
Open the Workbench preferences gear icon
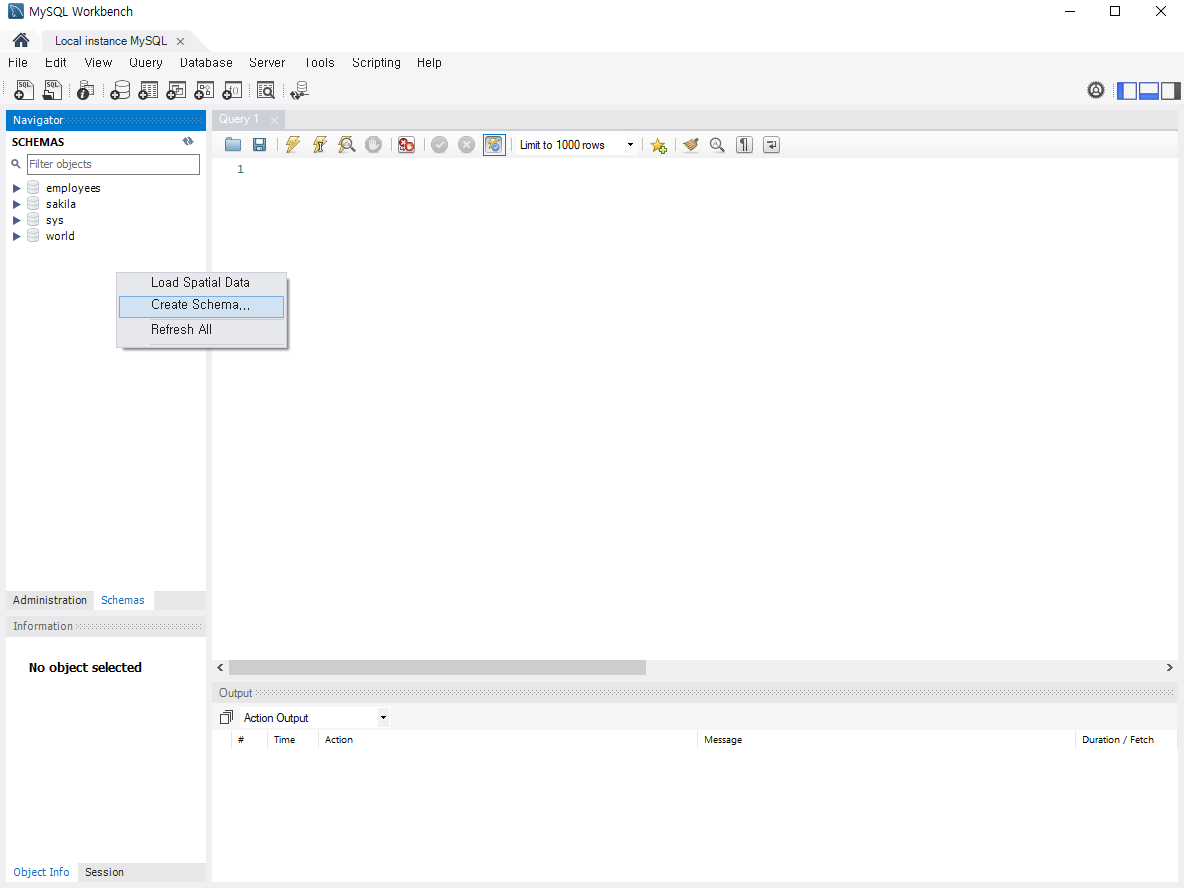coord(1096,91)
